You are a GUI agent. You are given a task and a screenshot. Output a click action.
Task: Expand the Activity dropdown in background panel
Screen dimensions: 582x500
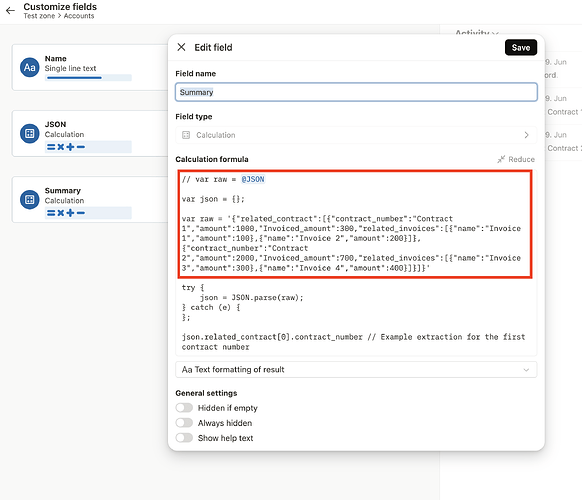[x=477, y=33]
